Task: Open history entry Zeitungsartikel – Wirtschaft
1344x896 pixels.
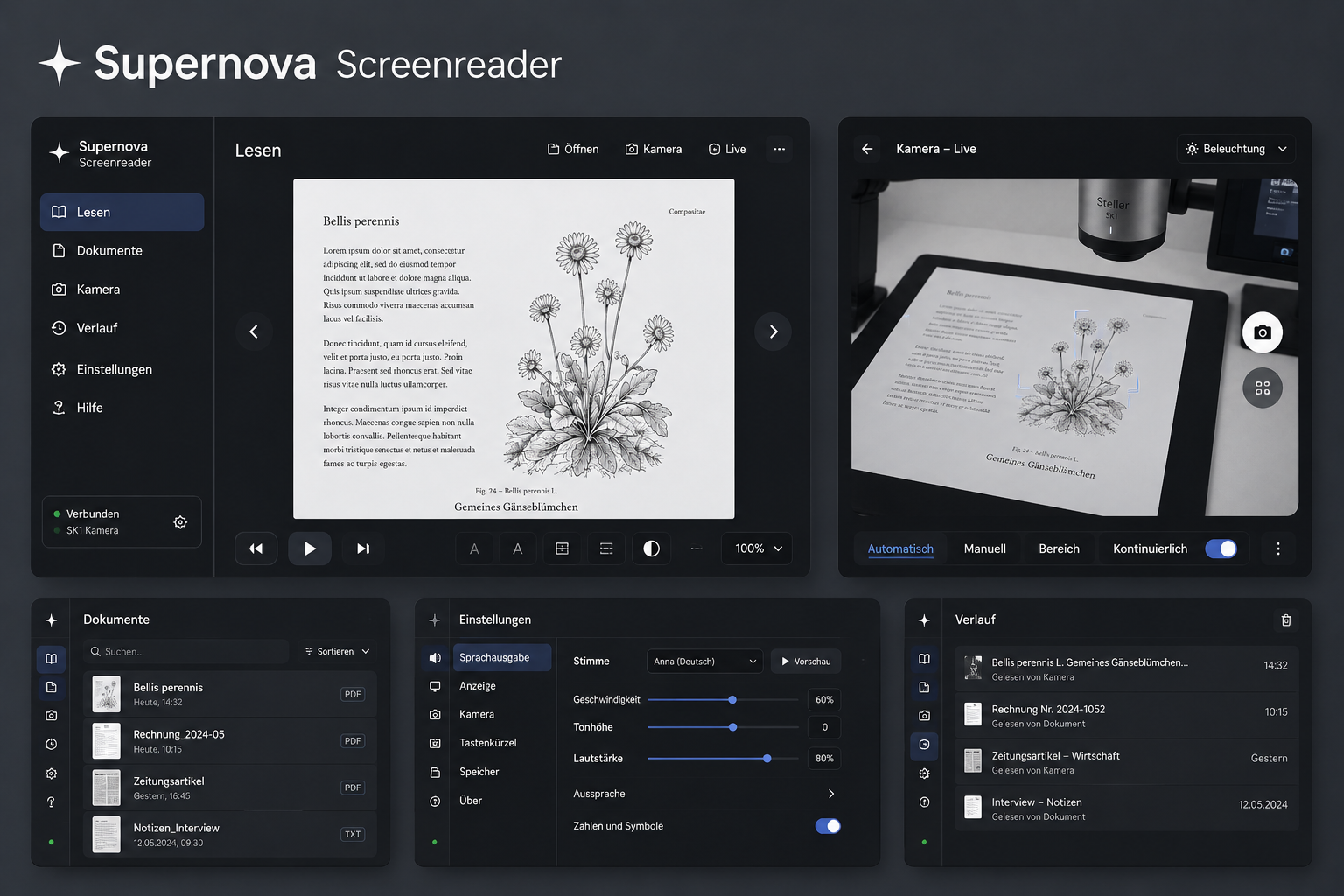Action: point(1126,762)
